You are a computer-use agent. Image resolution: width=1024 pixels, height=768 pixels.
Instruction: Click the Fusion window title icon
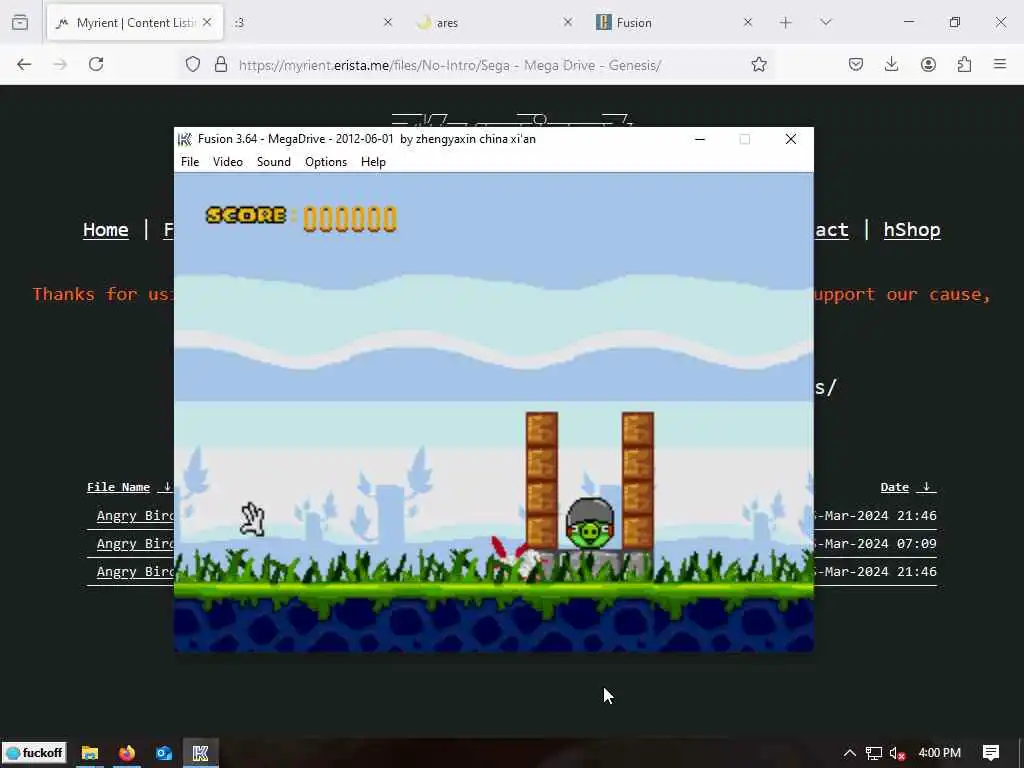point(185,139)
